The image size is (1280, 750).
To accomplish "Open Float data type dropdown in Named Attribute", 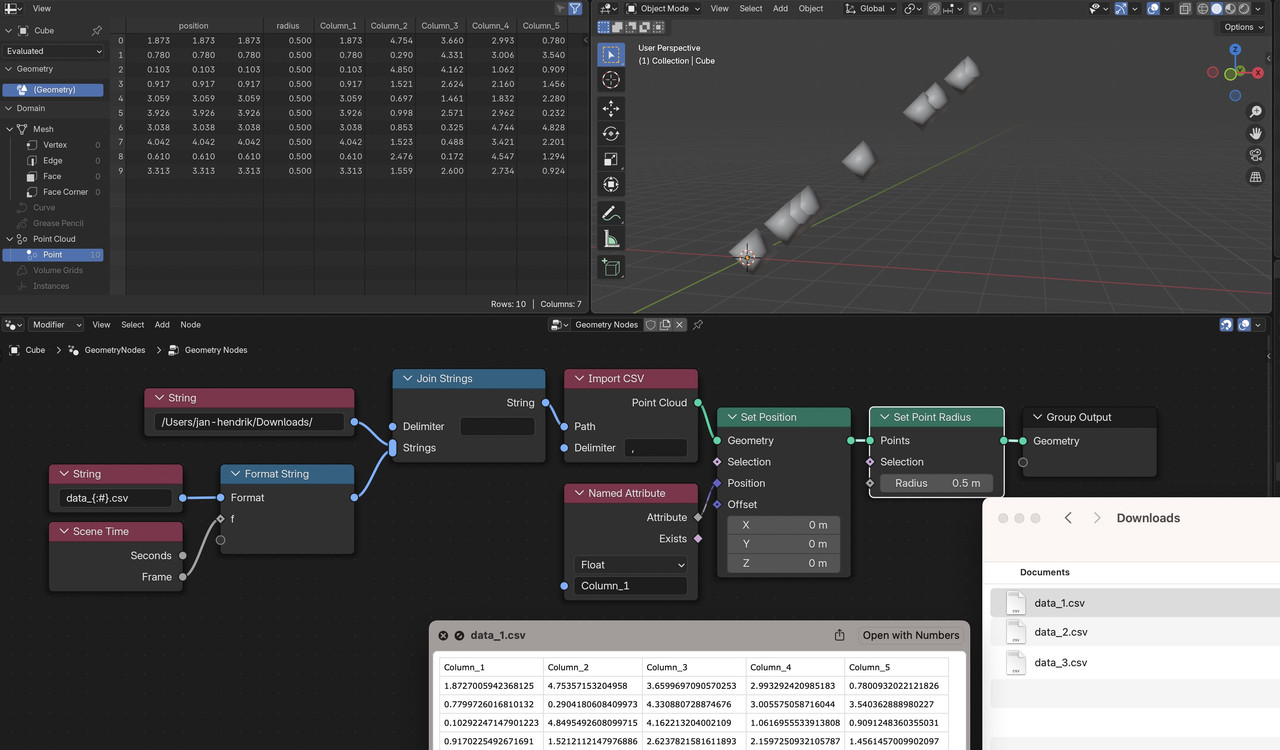I will [x=630, y=564].
